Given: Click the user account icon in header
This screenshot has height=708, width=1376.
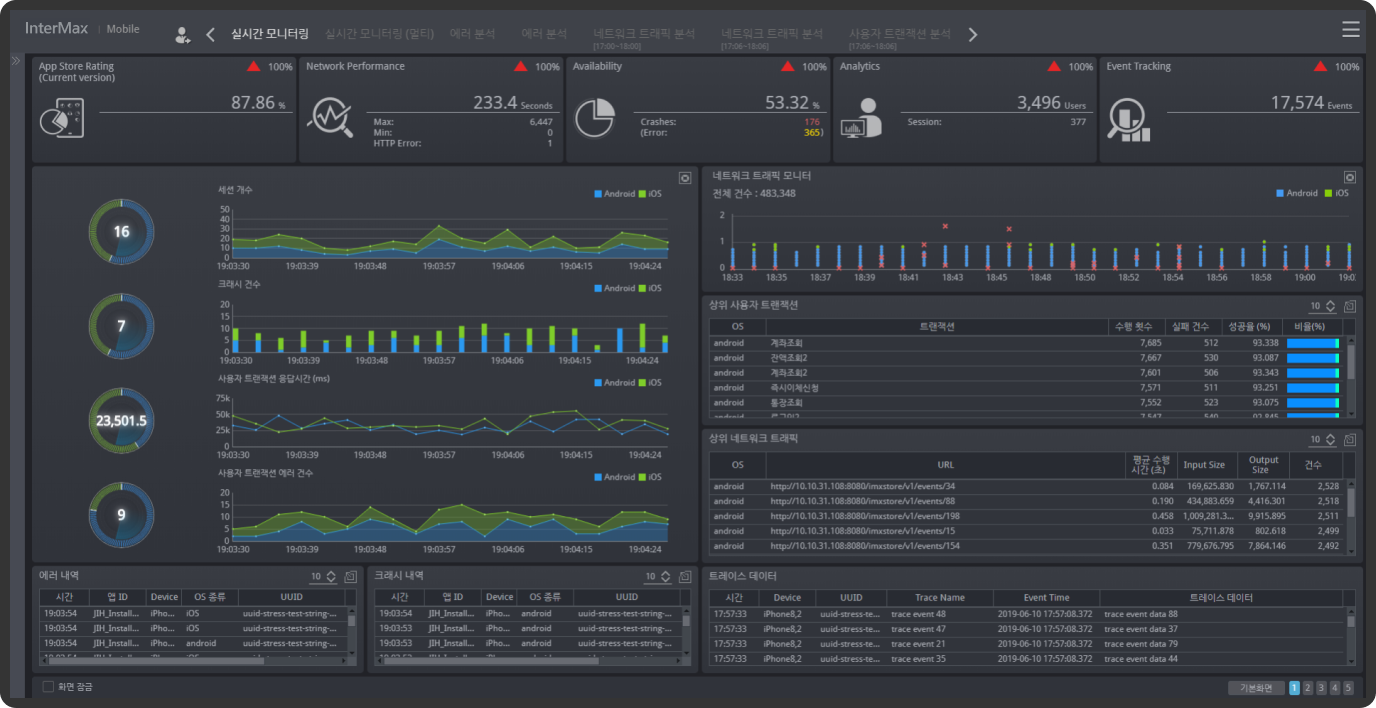Looking at the screenshot, I should click(182, 35).
